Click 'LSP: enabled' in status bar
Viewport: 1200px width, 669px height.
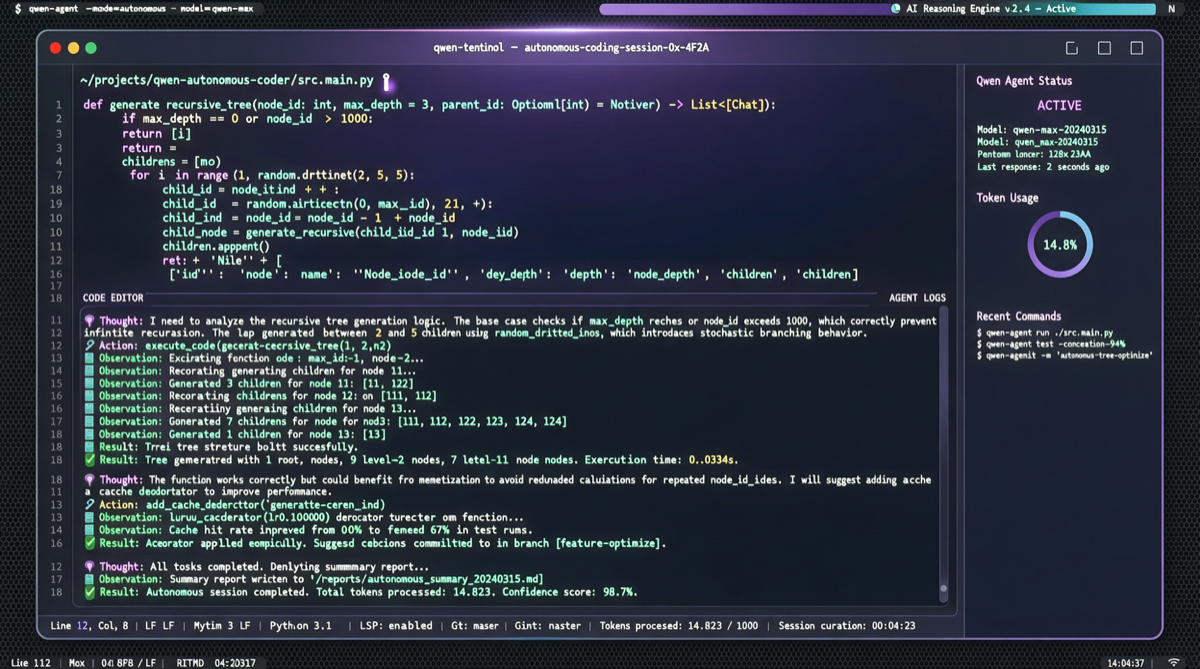click(x=396, y=626)
